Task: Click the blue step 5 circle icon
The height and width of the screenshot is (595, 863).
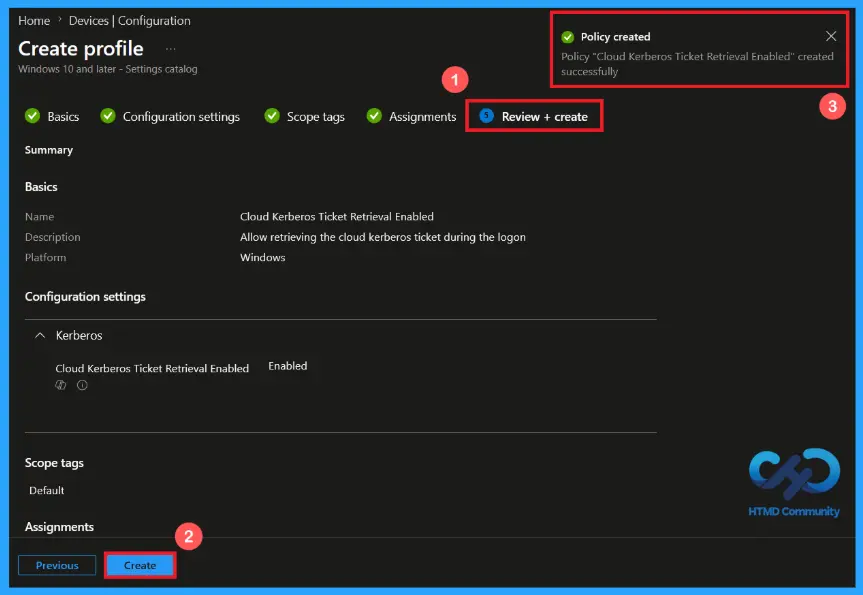Action: pos(487,116)
